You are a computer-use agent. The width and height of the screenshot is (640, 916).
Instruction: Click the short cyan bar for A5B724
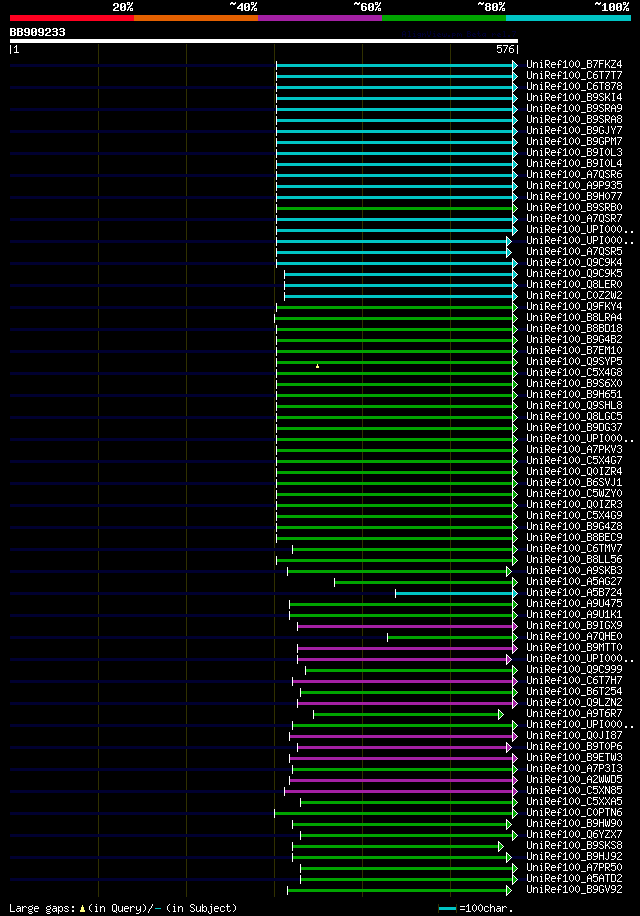(455, 594)
